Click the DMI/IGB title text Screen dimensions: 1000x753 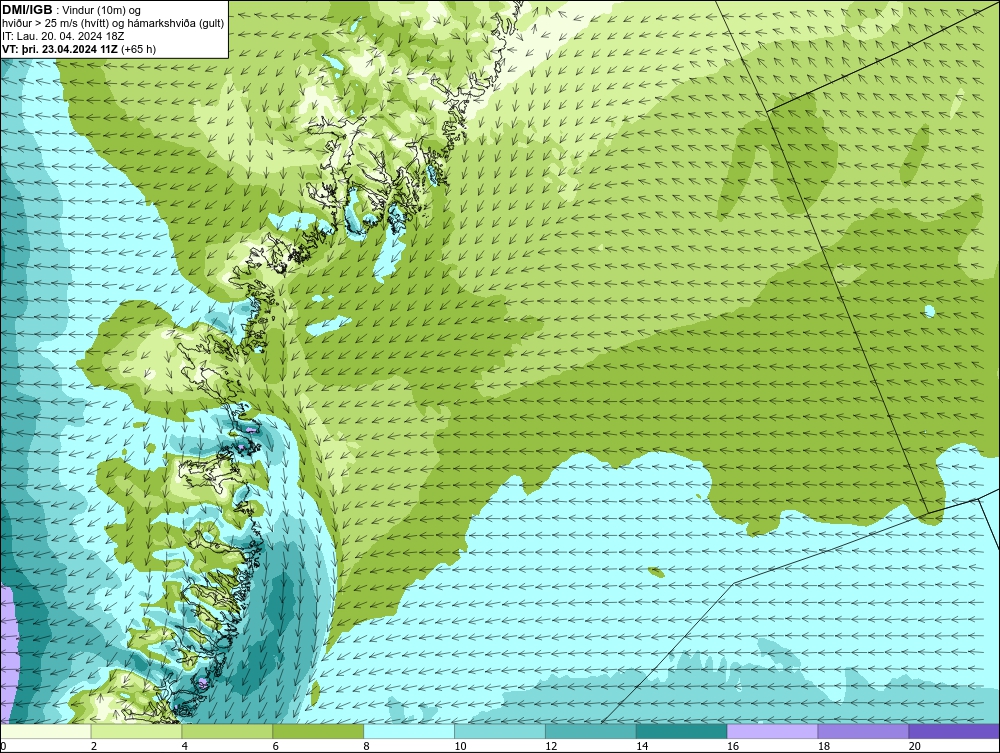coord(27,10)
